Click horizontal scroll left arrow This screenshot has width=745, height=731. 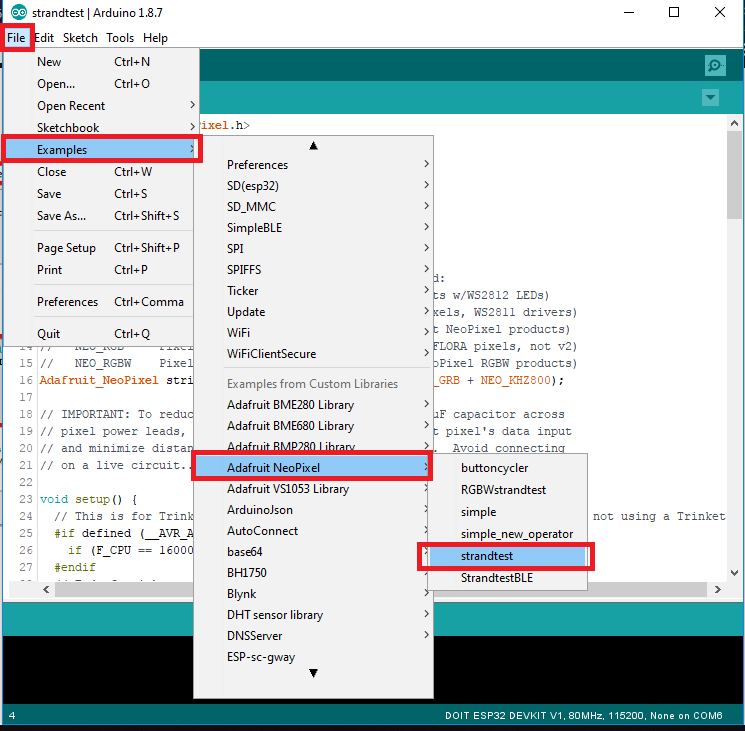[46, 589]
